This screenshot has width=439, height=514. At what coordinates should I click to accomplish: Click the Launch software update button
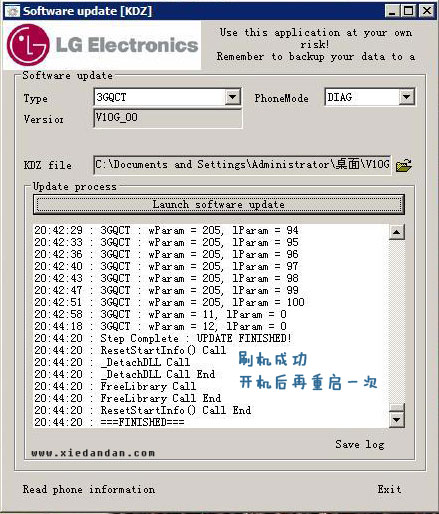click(x=219, y=204)
